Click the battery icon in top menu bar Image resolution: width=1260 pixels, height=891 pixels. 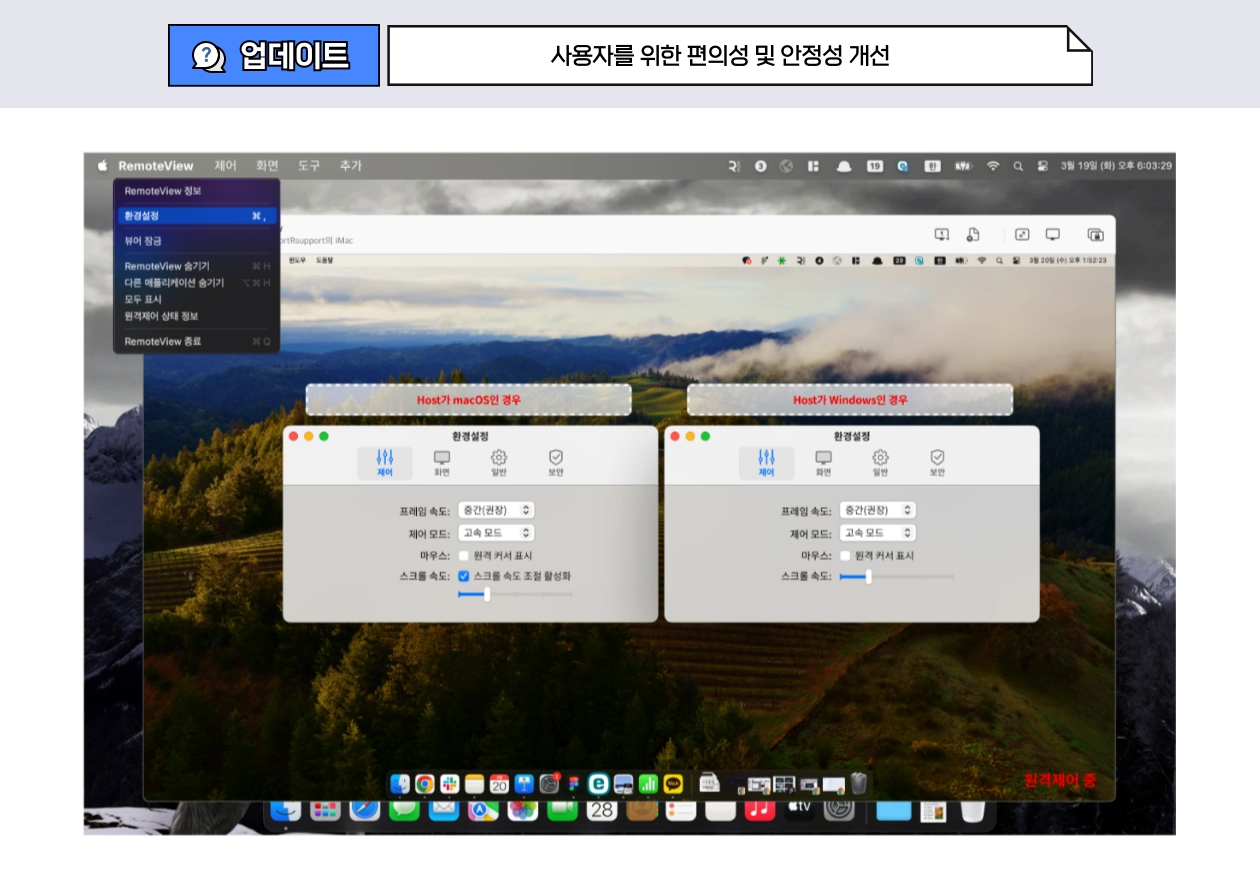[x=964, y=166]
